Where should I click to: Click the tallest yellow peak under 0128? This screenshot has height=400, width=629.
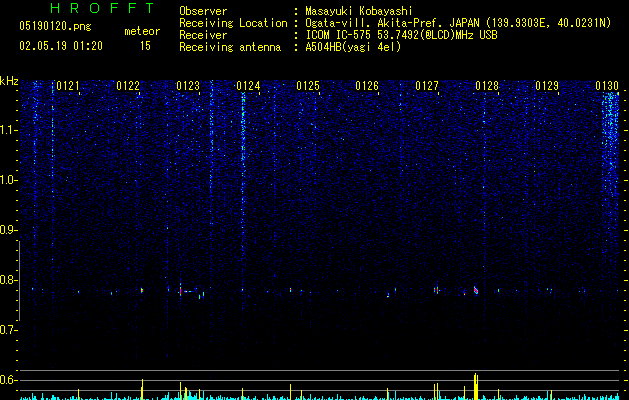(475, 386)
